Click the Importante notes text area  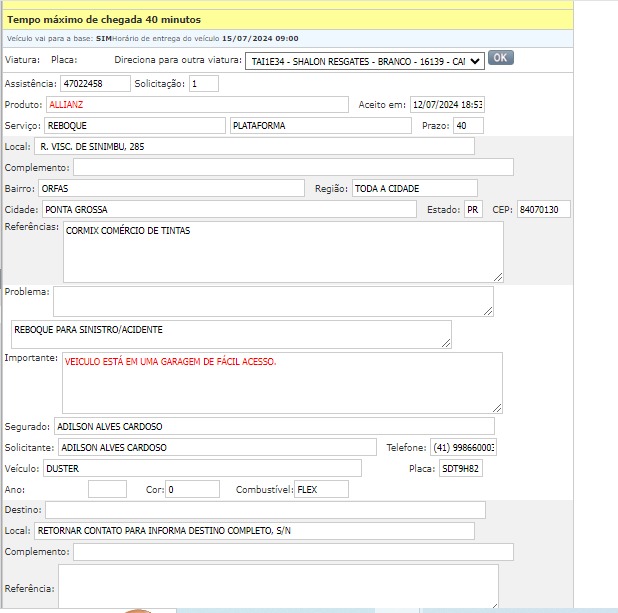[x=282, y=382]
